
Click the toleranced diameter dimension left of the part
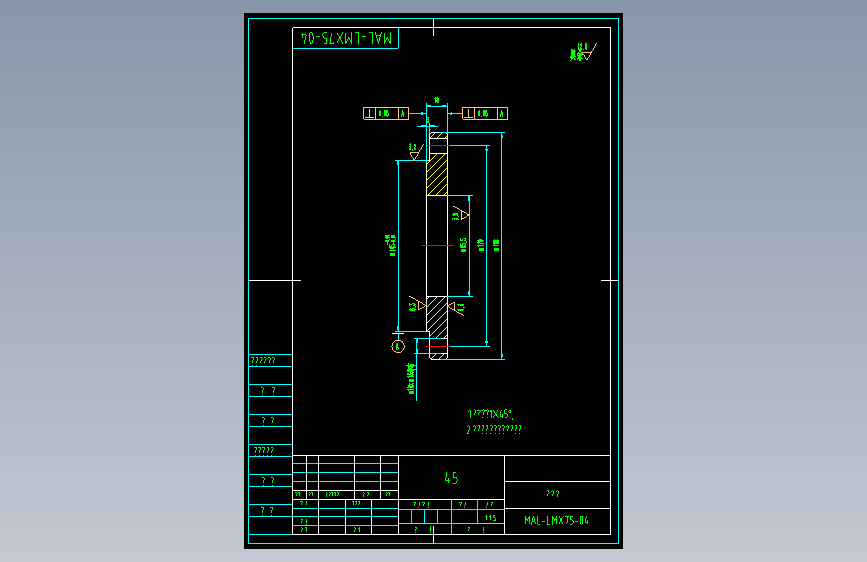click(x=392, y=245)
